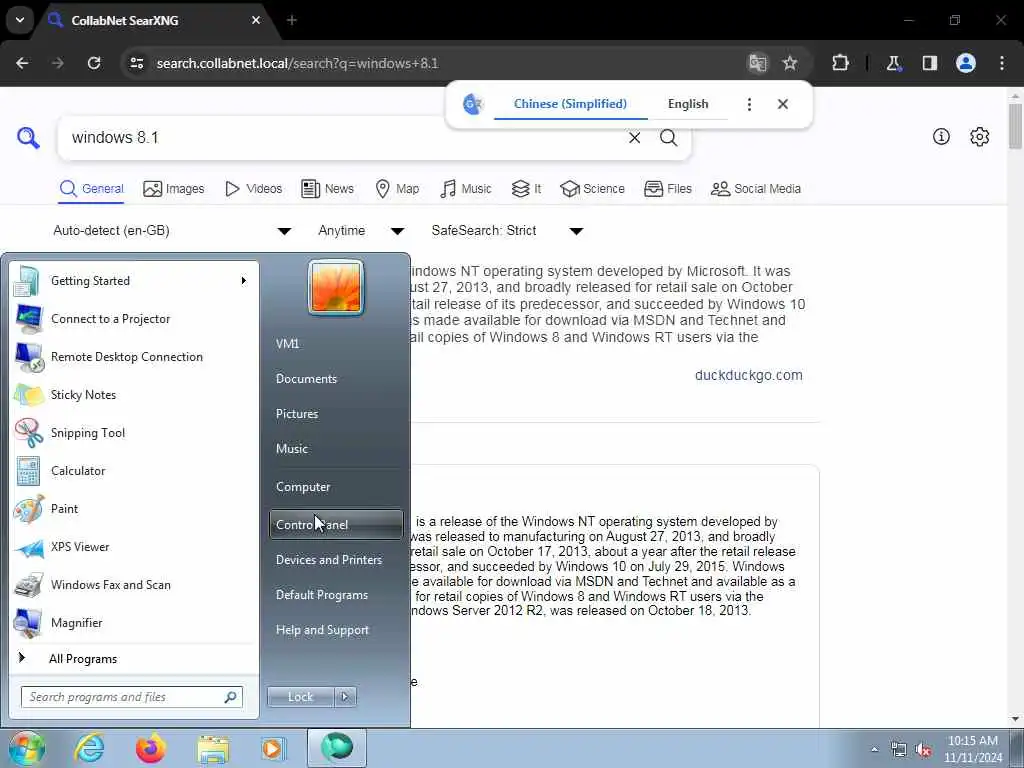Switch to the Science search tab
Image resolution: width=1024 pixels, height=768 pixels.
[592, 189]
